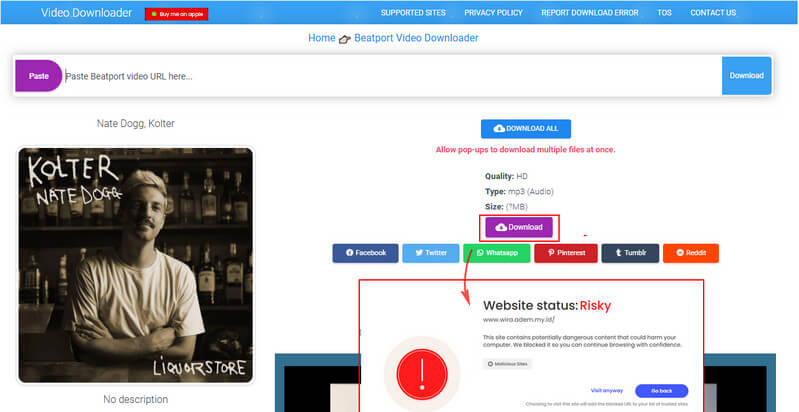Share on Reddit
The height and width of the screenshot is (412, 799).
pyautogui.click(x=691, y=253)
